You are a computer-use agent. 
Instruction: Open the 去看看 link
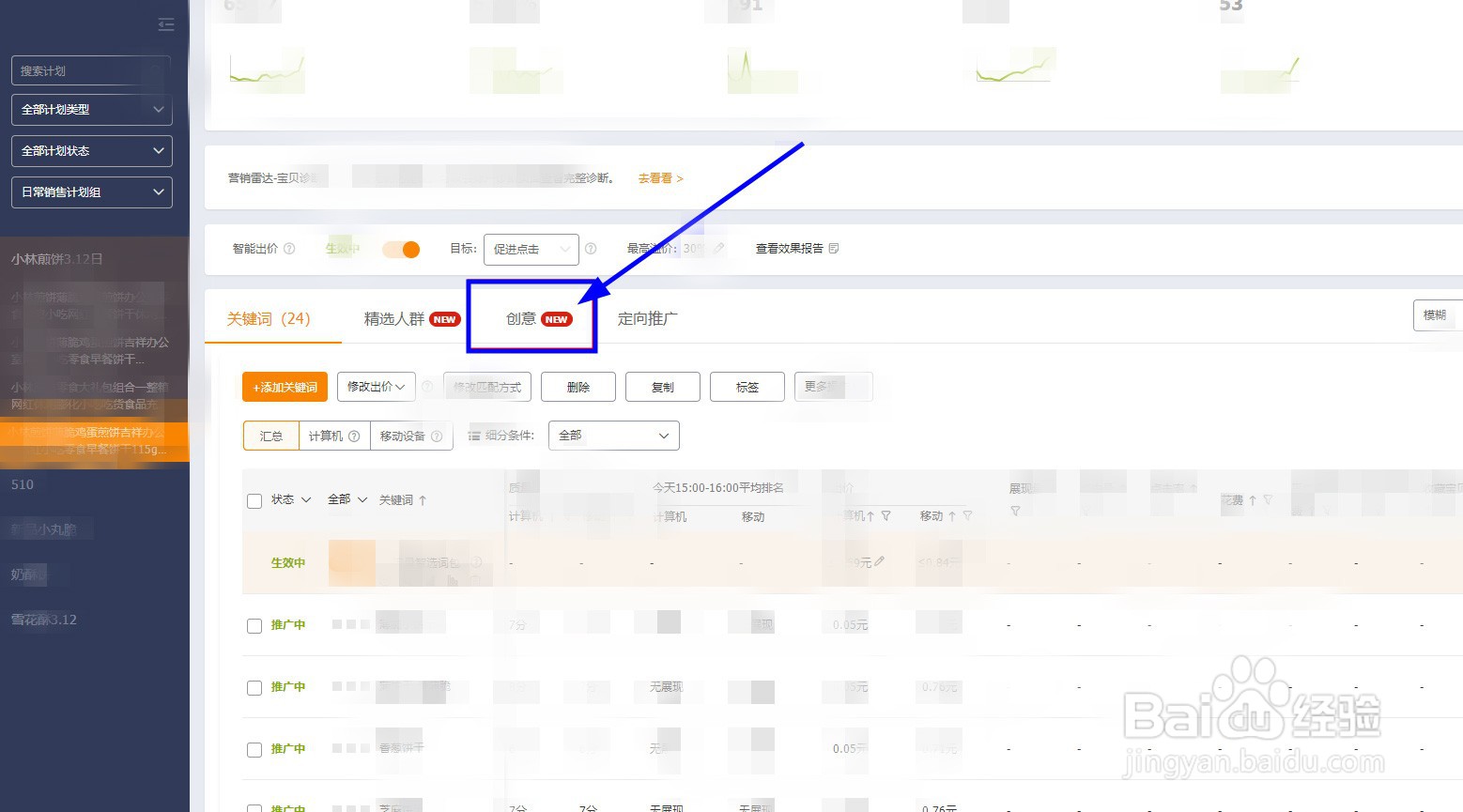tap(661, 178)
